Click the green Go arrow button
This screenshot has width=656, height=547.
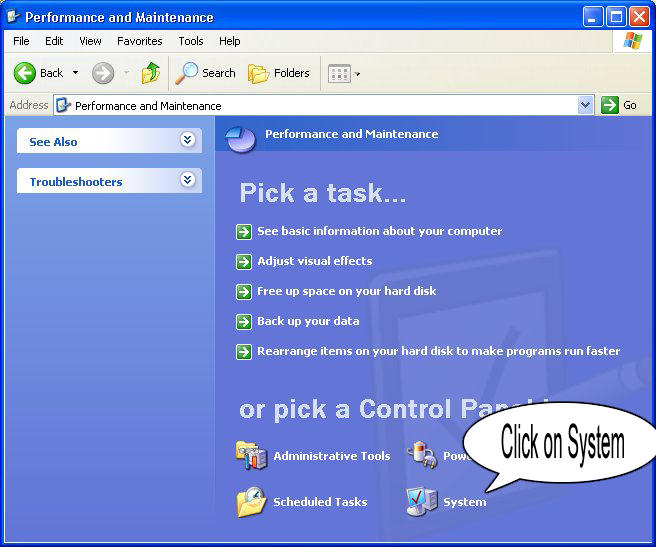610,105
